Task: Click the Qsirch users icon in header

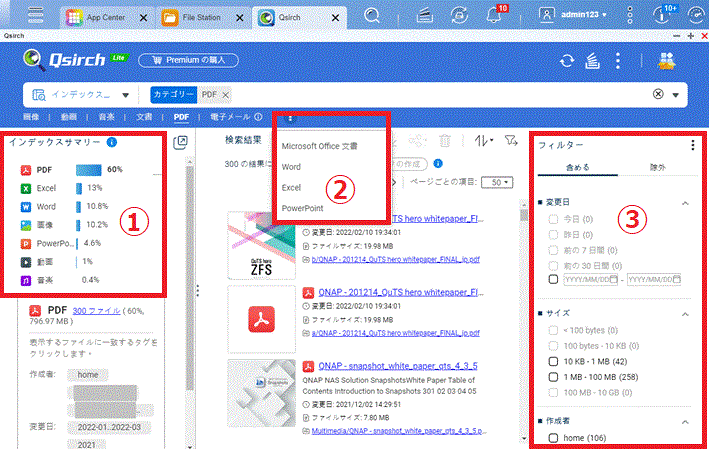Action: coord(666,61)
